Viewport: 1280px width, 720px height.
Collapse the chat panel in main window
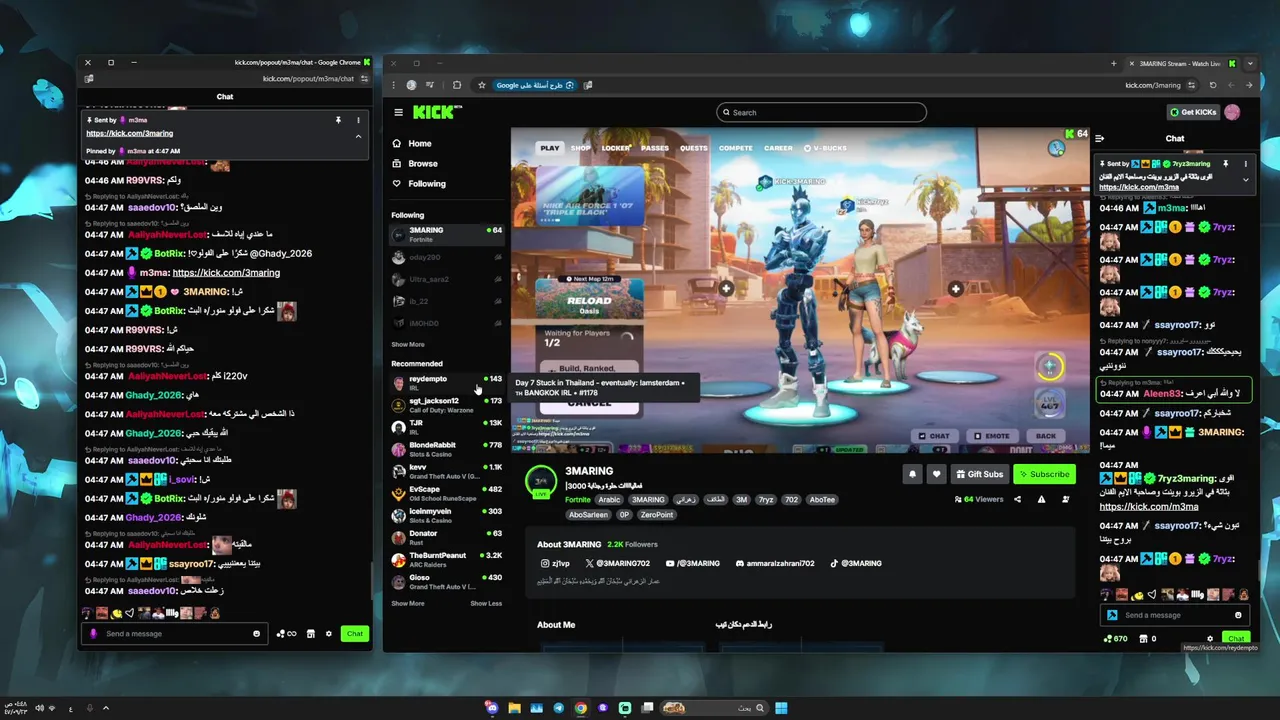pyautogui.click(x=1100, y=139)
